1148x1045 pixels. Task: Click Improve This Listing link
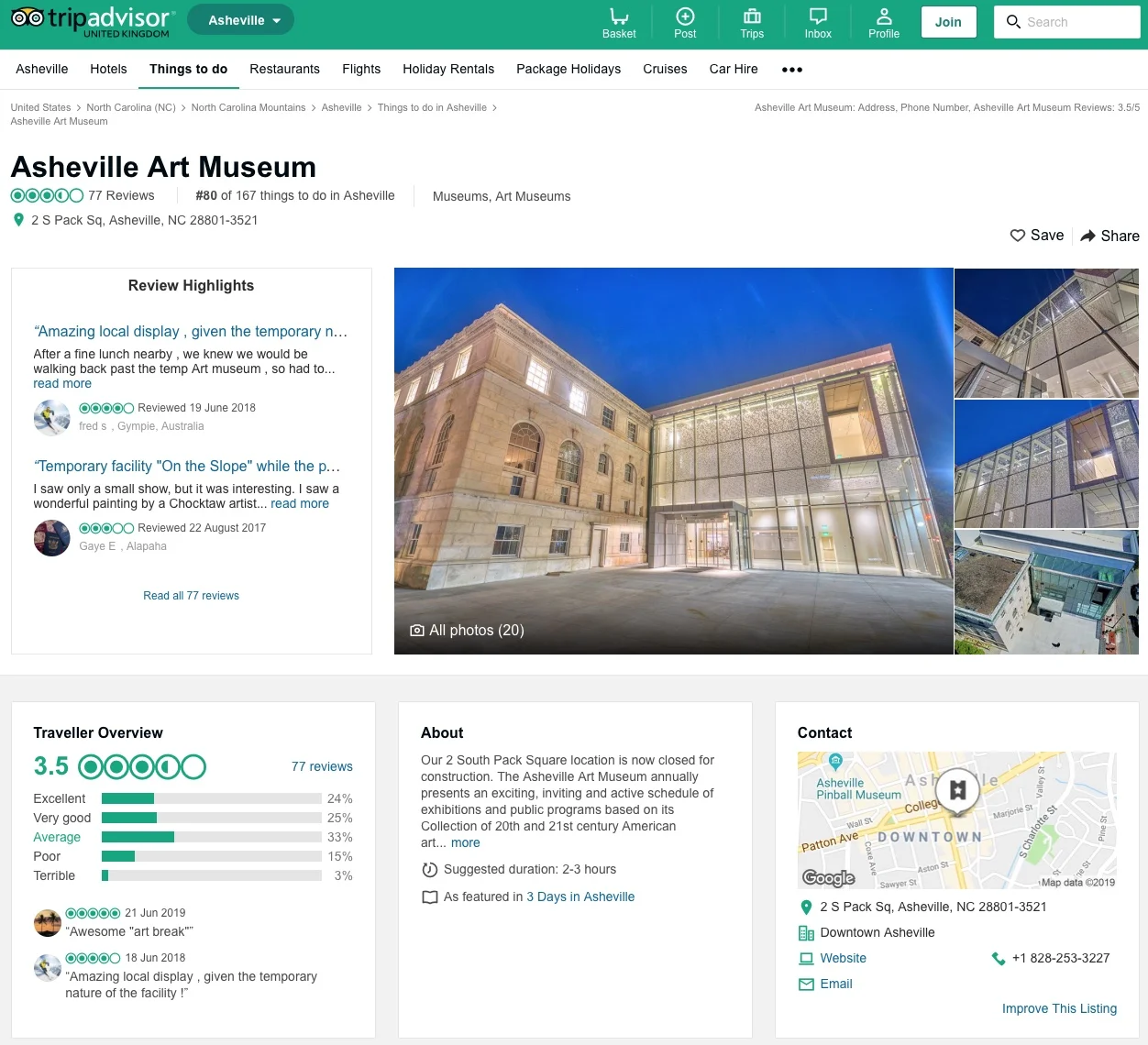(1059, 1009)
